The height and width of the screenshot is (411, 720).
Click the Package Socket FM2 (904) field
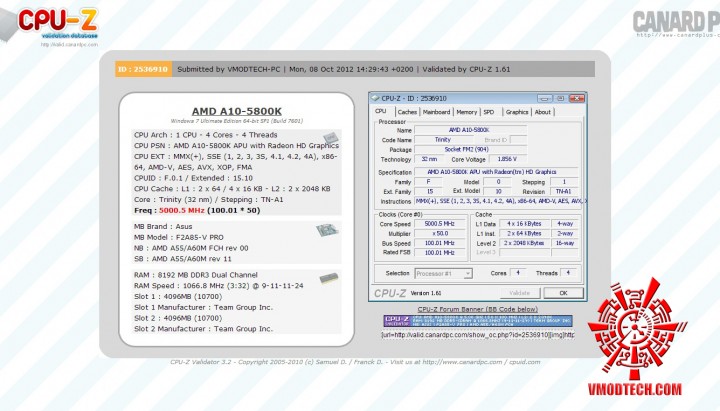(471, 149)
